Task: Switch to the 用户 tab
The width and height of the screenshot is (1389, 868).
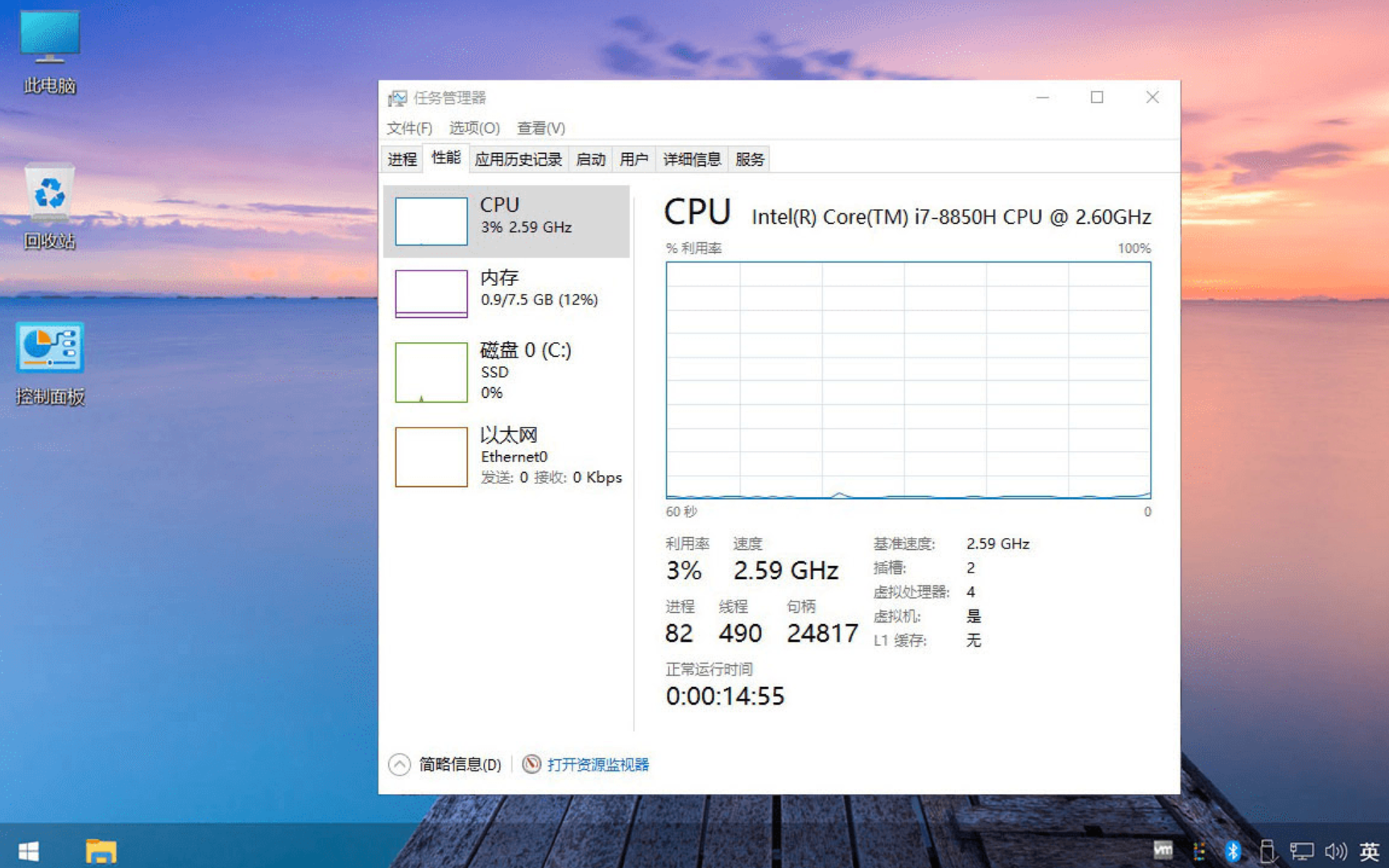Action: (634, 159)
